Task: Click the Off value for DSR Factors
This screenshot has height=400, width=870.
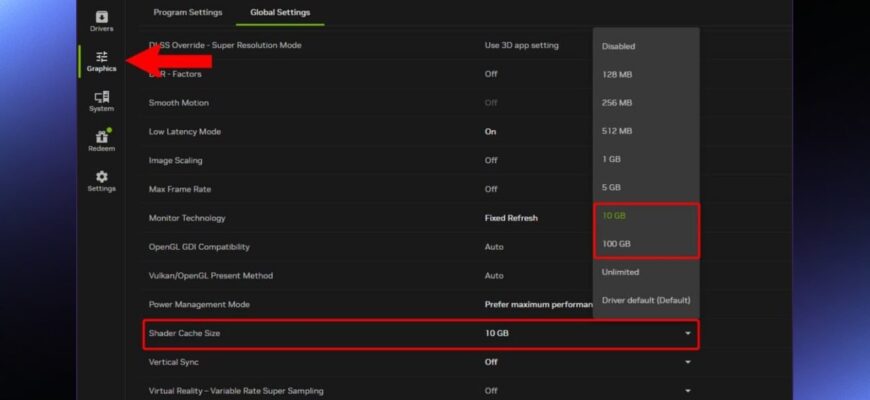Action: pyautogui.click(x=491, y=74)
